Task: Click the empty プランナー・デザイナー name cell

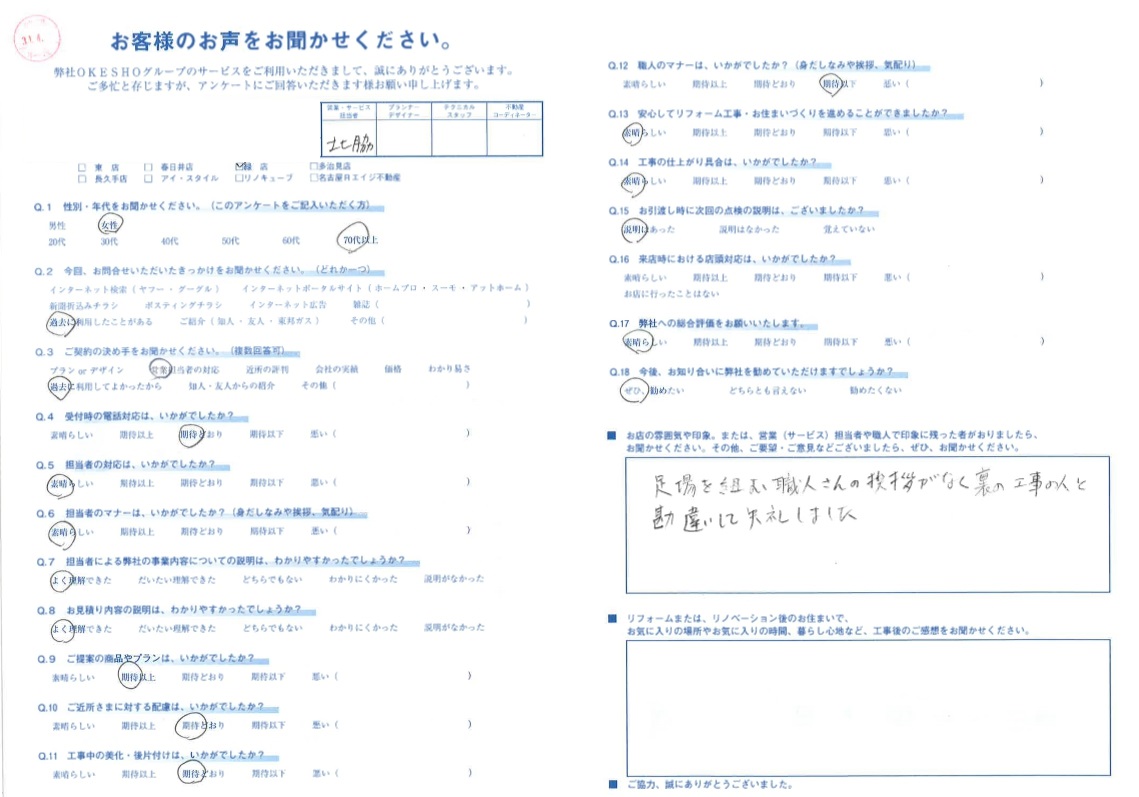Action: (x=404, y=141)
